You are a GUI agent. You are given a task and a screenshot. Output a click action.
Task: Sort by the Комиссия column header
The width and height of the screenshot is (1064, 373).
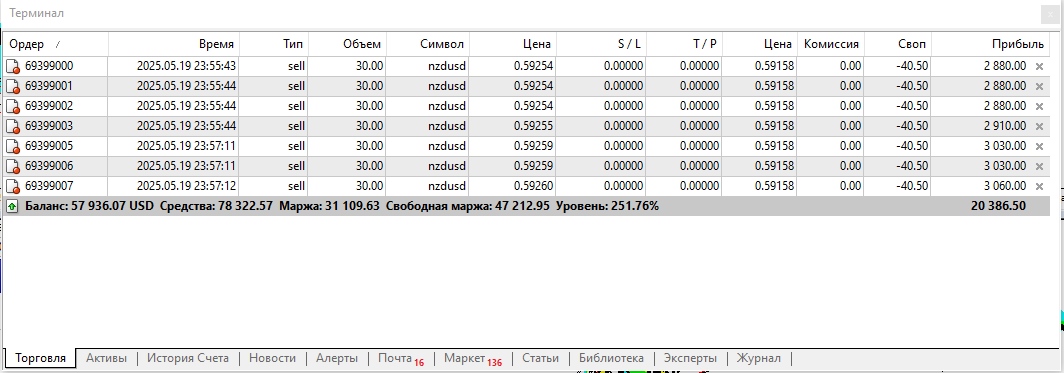(x=831, y=44)
